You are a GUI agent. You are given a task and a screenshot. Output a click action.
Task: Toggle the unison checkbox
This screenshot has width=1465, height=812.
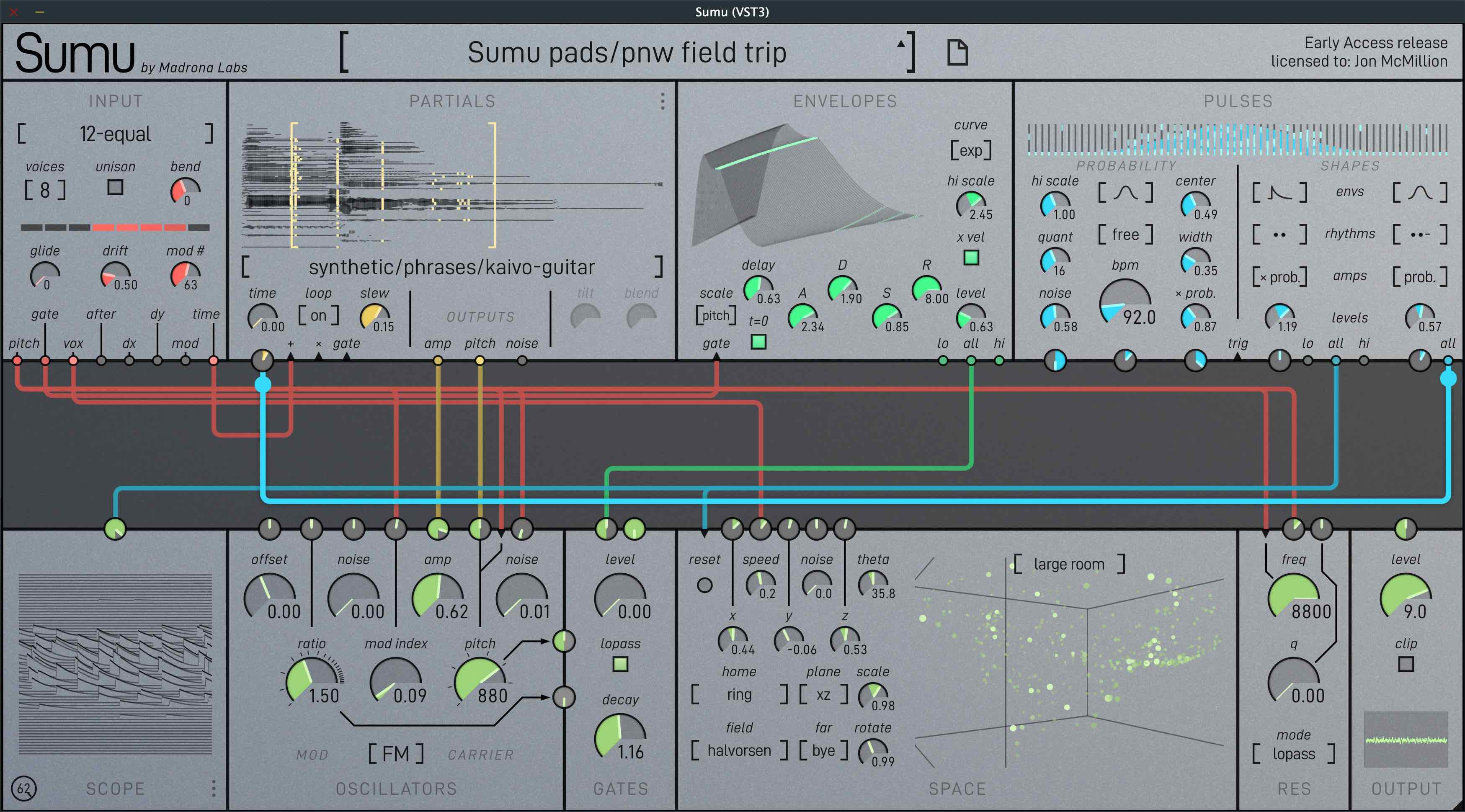tap(115, 187)
